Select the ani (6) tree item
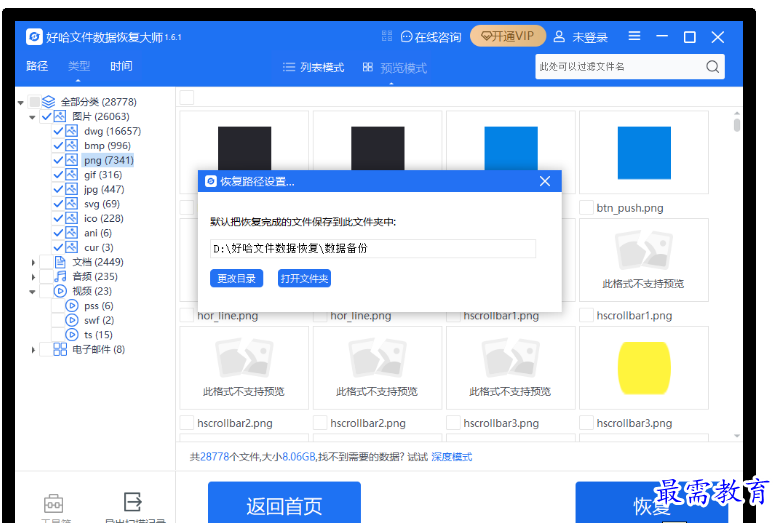This screenshot has width=778, height=523. click(98, 233)
